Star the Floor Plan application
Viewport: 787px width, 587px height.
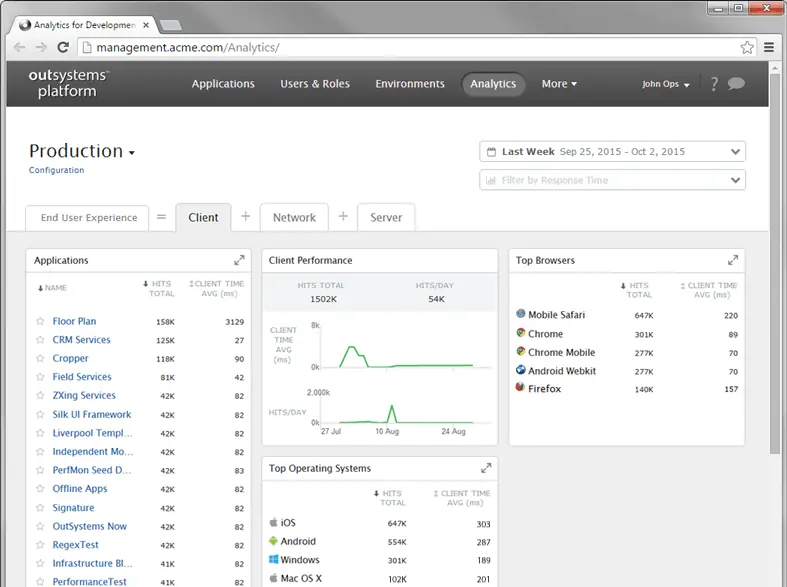click(40, 321)
